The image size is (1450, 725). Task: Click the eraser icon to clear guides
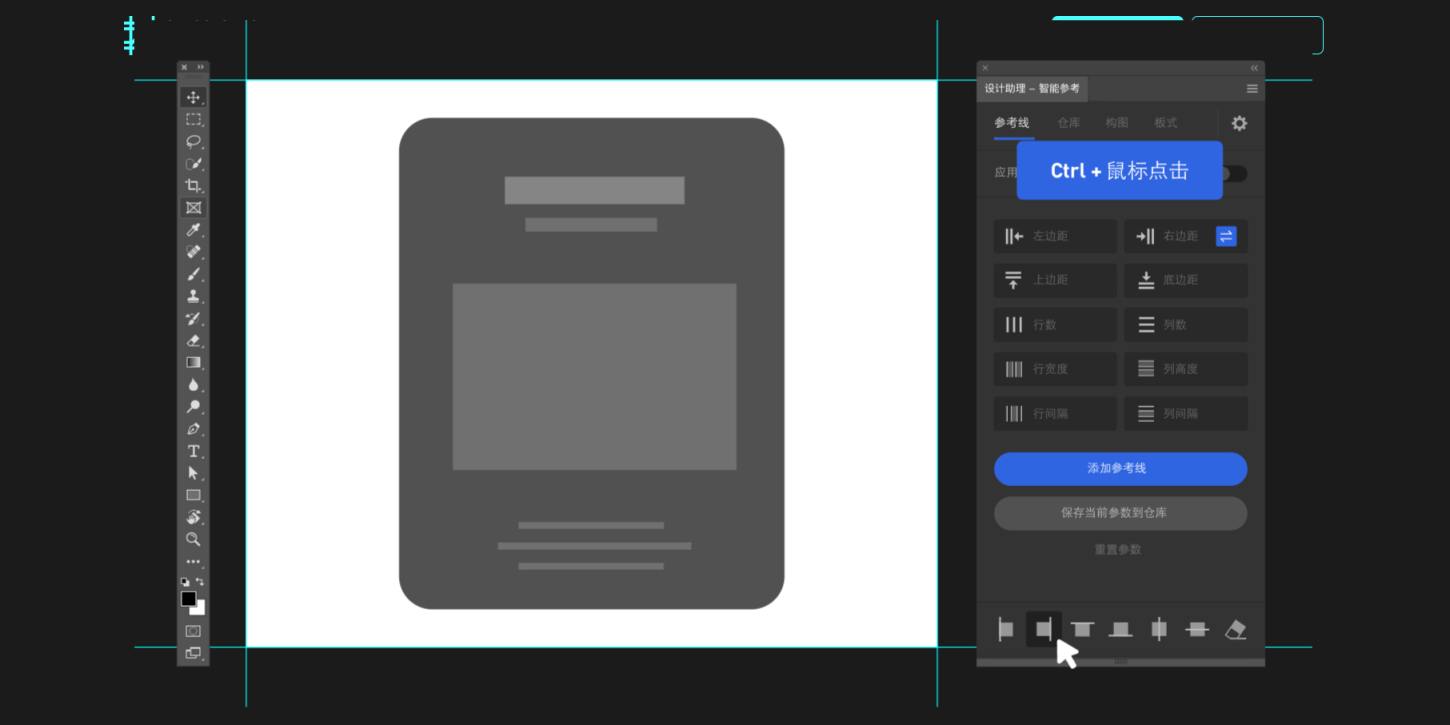(x=1235, y=629)
